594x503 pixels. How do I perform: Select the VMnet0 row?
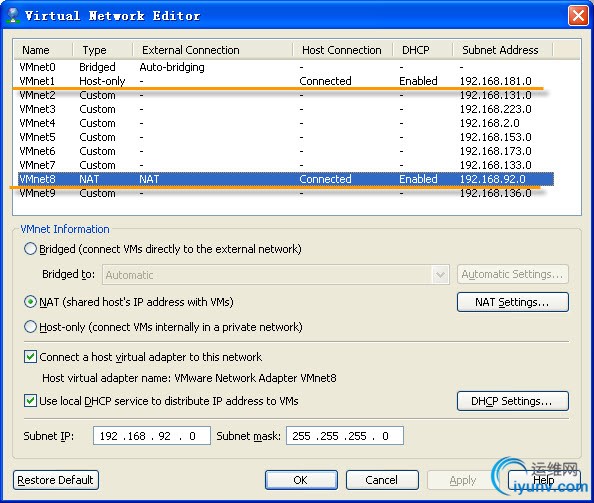pos(286,67)
